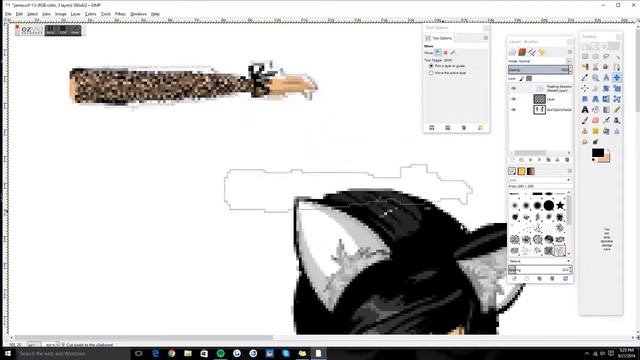Select the Free Select lasso tool

coord(606,56)
